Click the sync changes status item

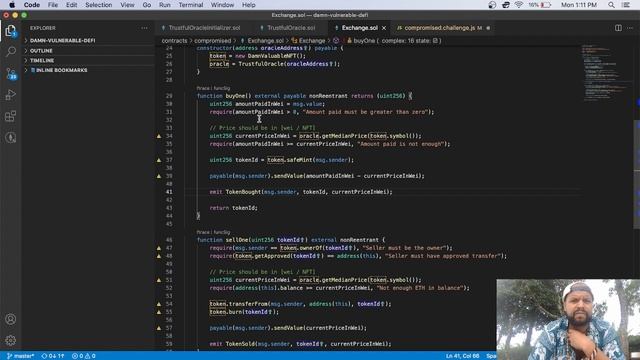point(53,356)
